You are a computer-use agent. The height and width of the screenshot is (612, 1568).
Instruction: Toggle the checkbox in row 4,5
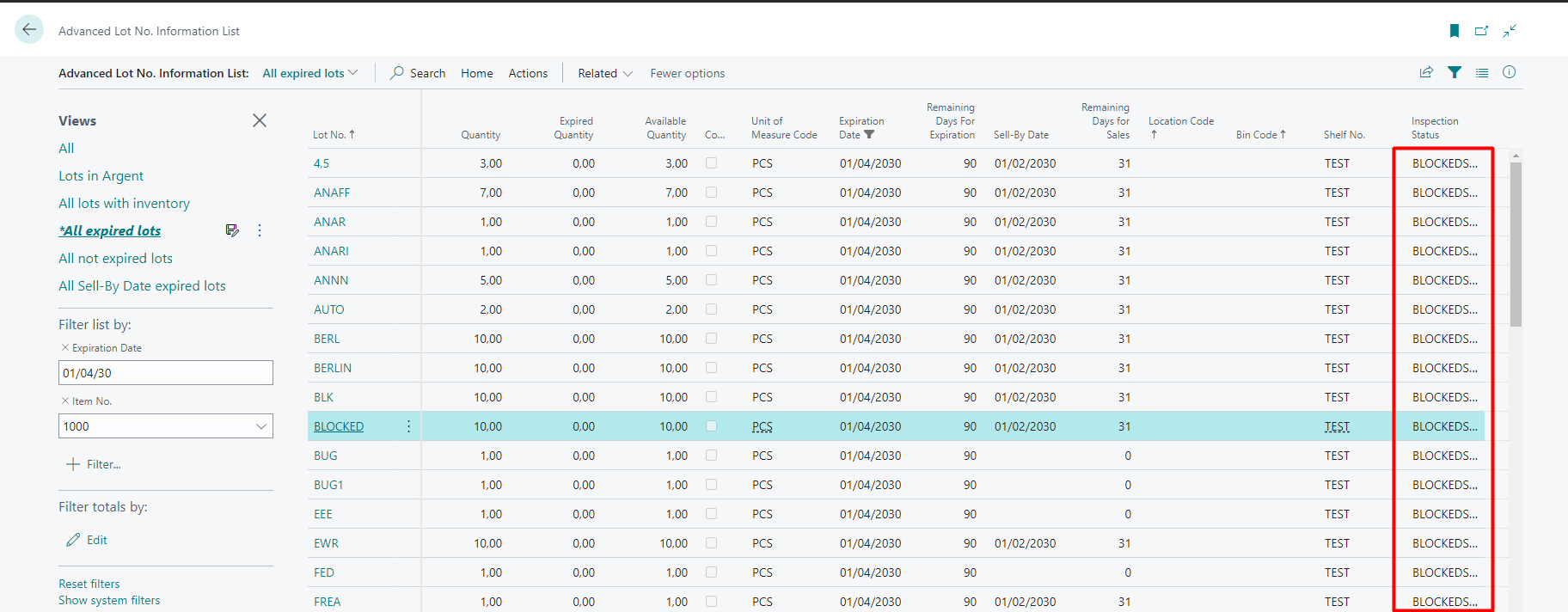pos(711,162)
